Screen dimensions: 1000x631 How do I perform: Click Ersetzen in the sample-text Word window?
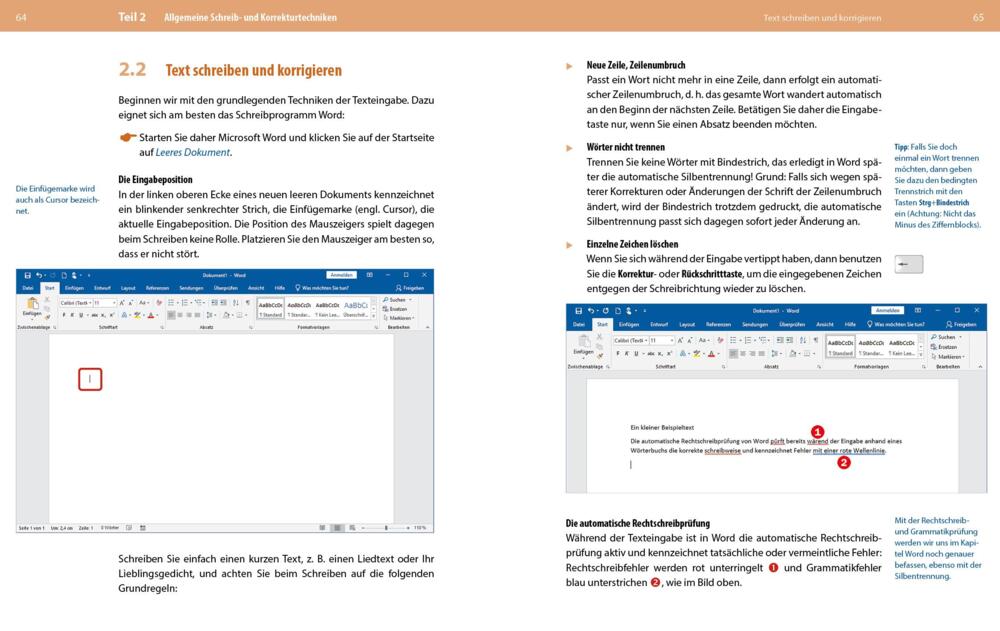click(945, 347)
